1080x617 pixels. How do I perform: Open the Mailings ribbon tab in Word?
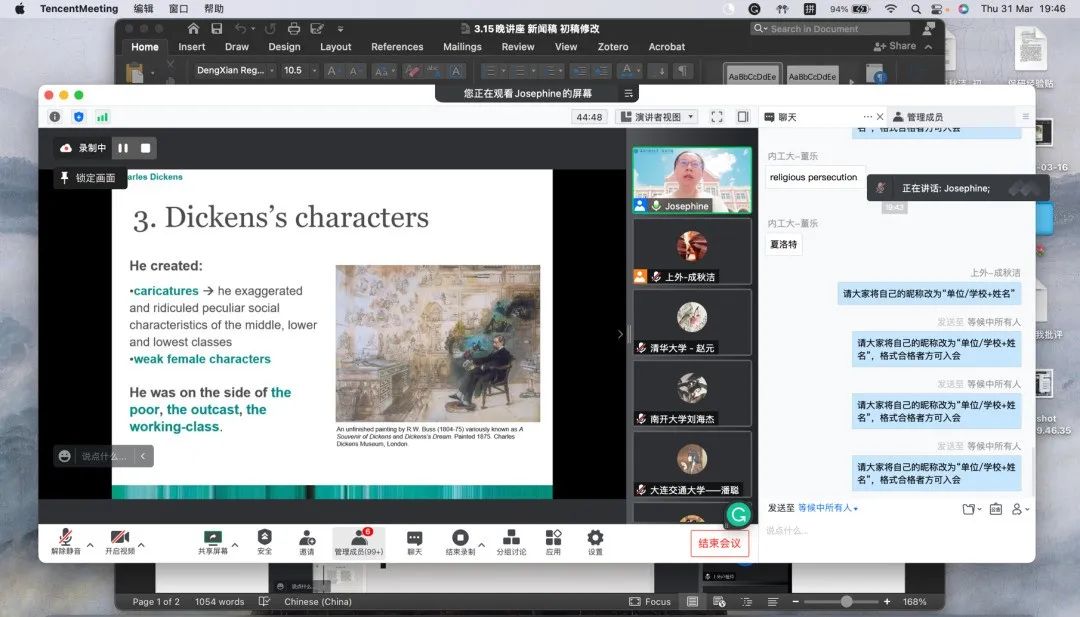(462, 47)
